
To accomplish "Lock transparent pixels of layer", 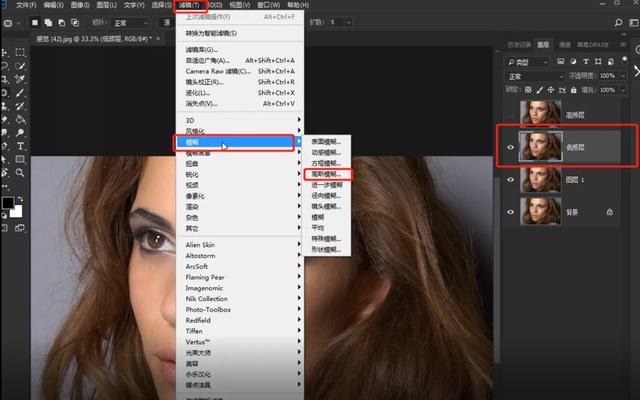I will (528, 90).
